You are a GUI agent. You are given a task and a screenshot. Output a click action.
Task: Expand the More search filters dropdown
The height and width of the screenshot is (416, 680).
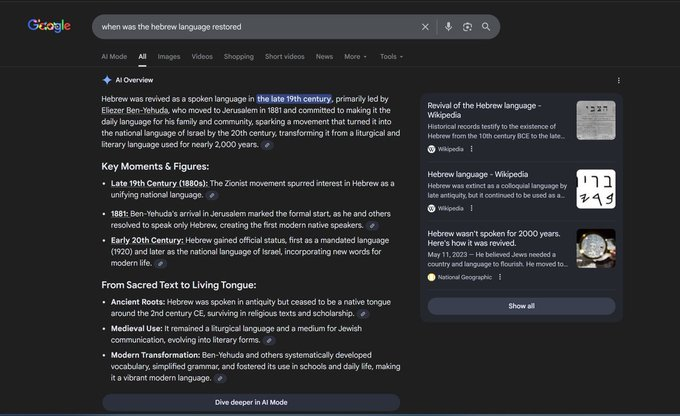[355, 56]
